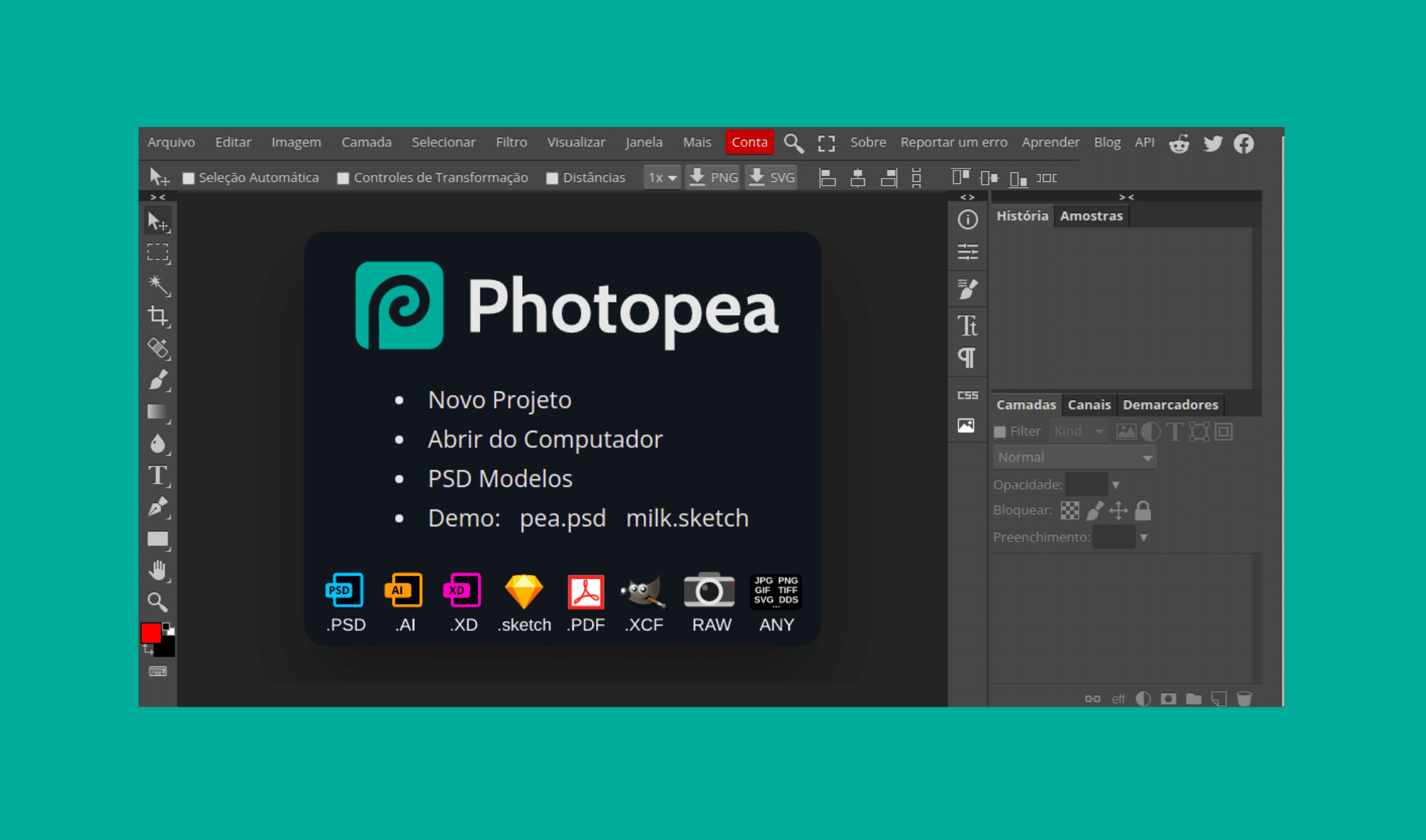Open the Properties sliders panel icon
The image size is (1426, 840).
pyautogui.click(x=968, y=252)
